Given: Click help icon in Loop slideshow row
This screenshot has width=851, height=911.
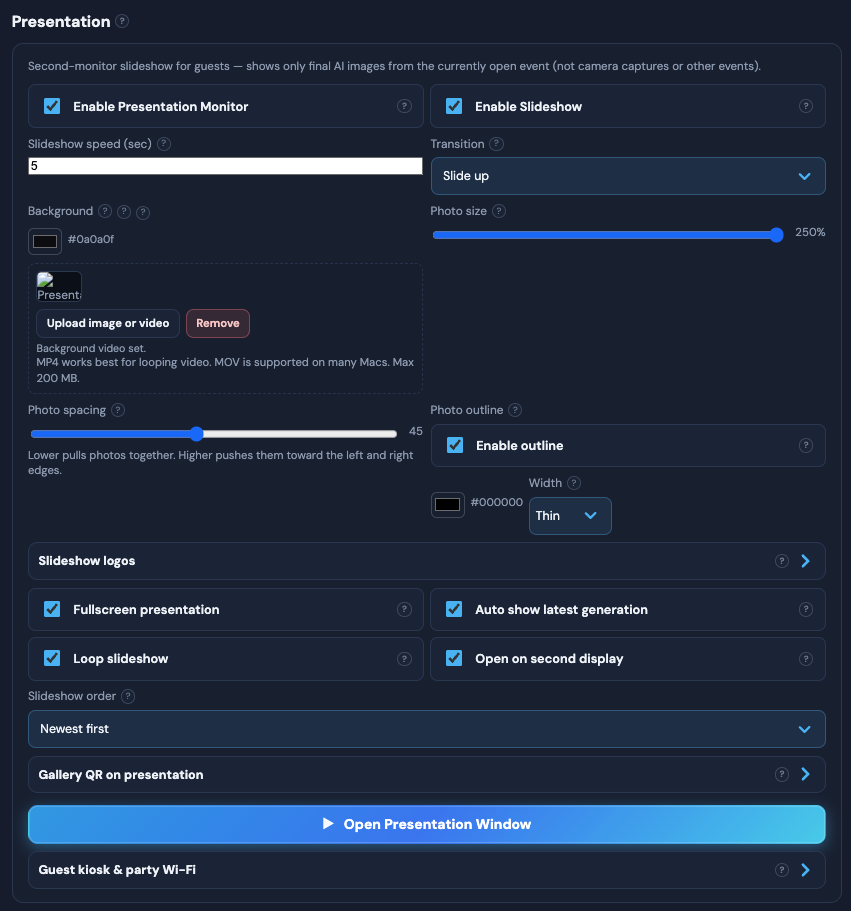Looking at the screenshot, I should pos(404,659).
